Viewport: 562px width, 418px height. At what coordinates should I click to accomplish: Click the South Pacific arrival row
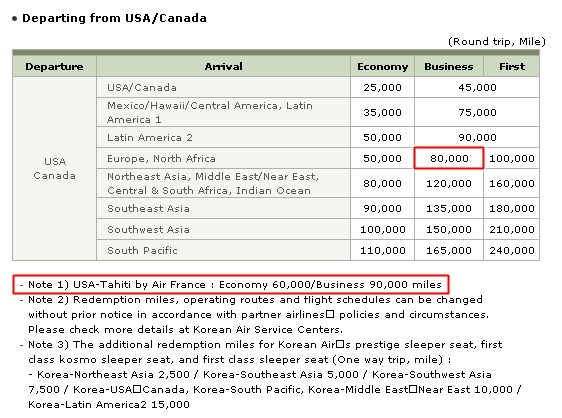[223, 250]
